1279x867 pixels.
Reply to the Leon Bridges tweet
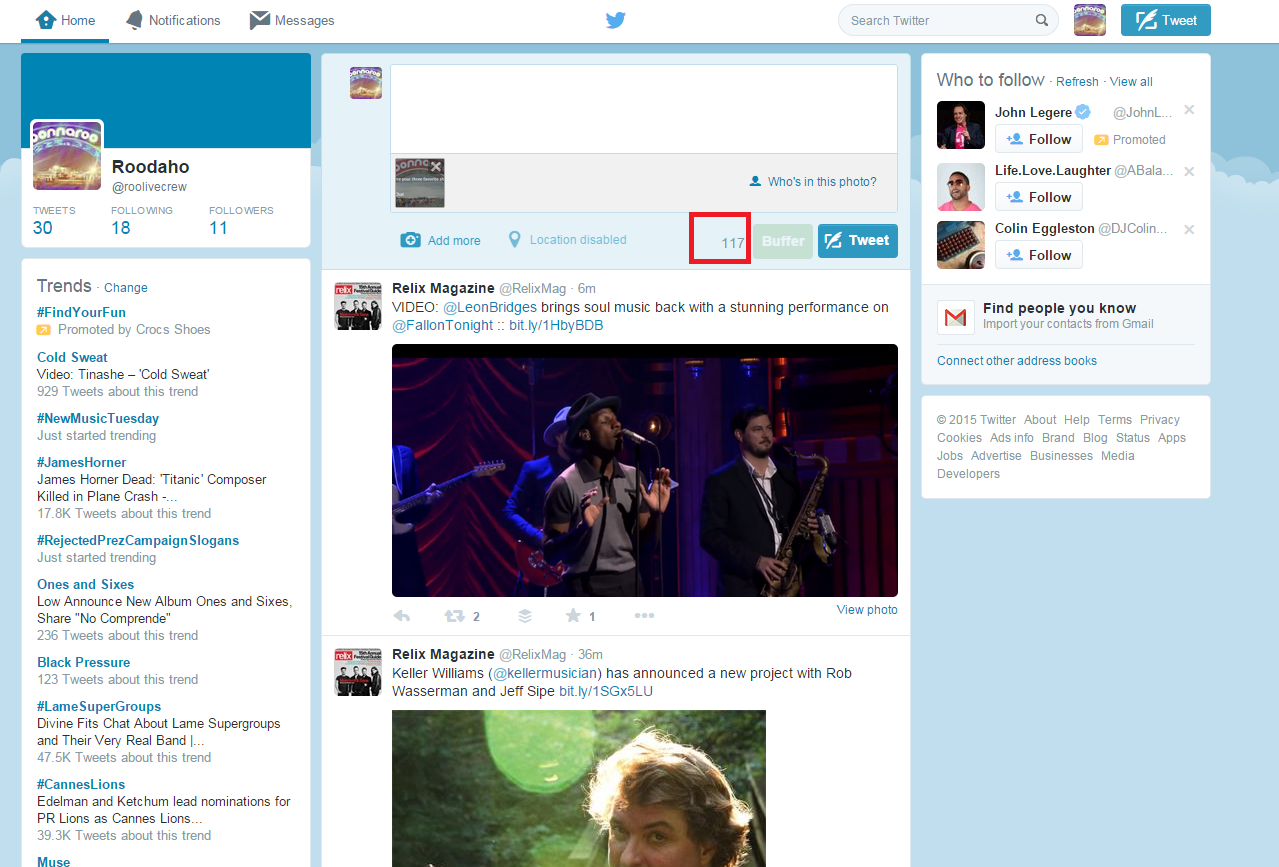pos(402,616)
